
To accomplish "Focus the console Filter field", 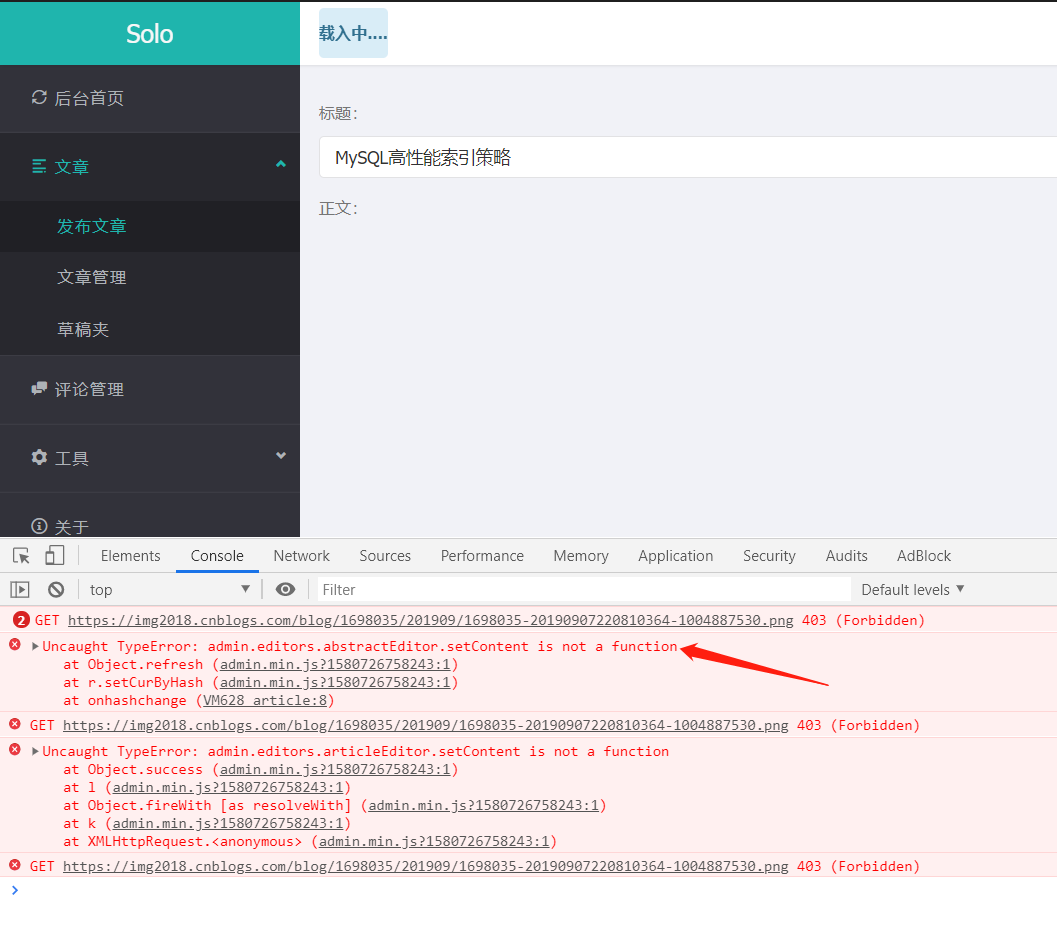I will (584, 590).
